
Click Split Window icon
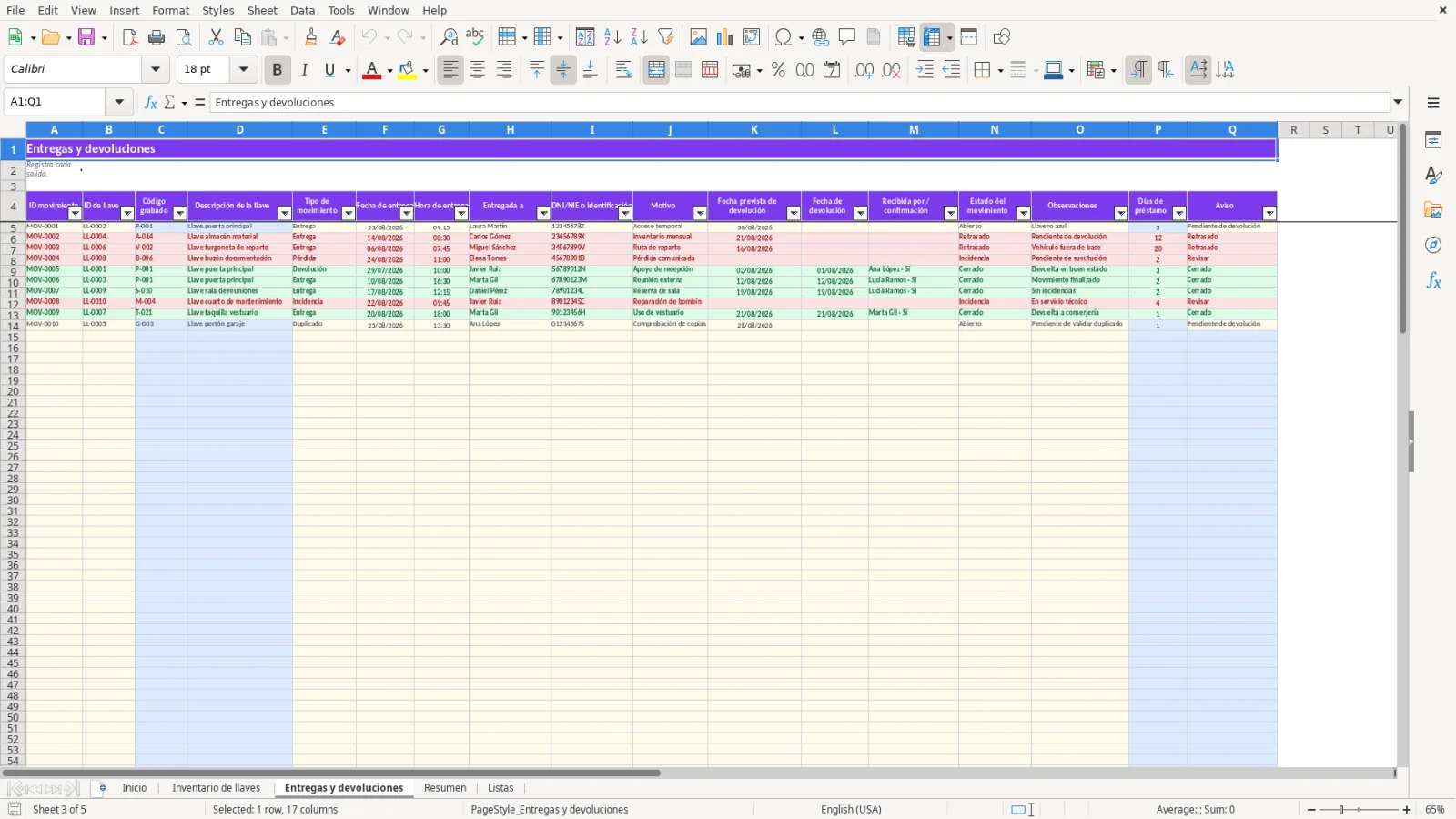pos(969,37)
